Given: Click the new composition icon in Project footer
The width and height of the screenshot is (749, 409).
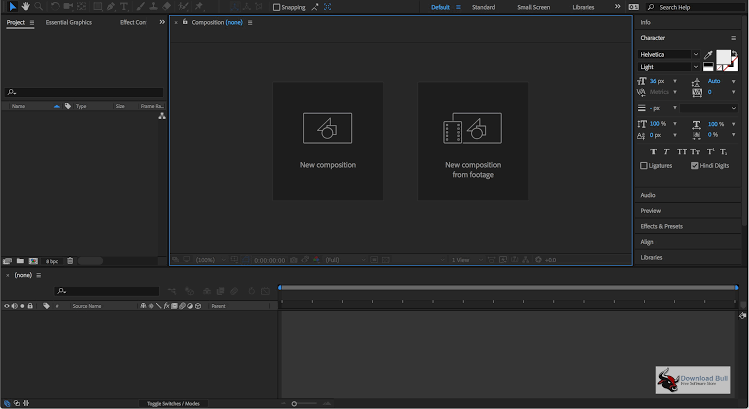Looking at the screenshot, I should pyautogui.click(x=33, y=261).
